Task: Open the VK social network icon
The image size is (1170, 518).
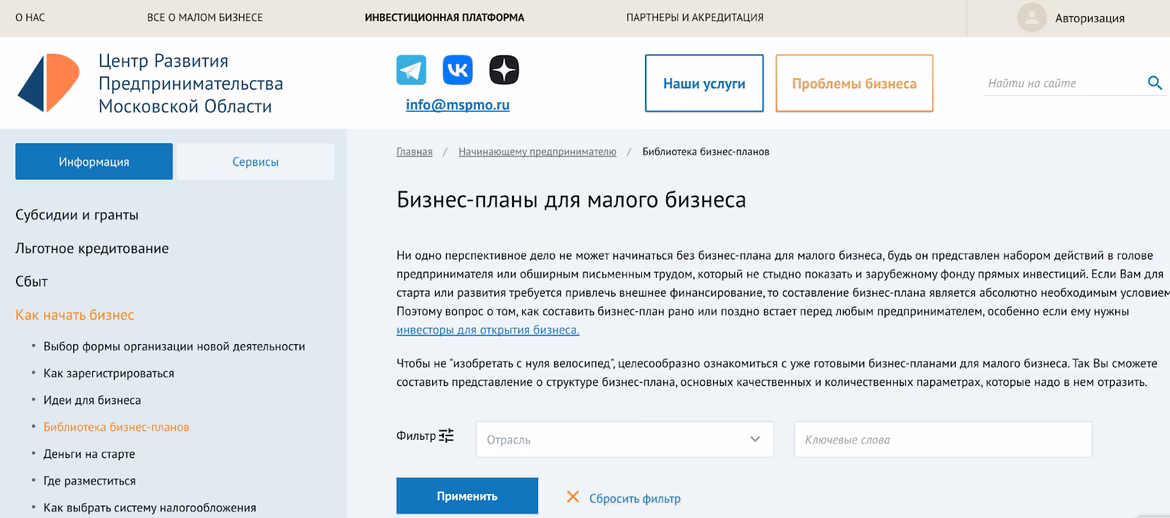Action: tap(458, 70)
